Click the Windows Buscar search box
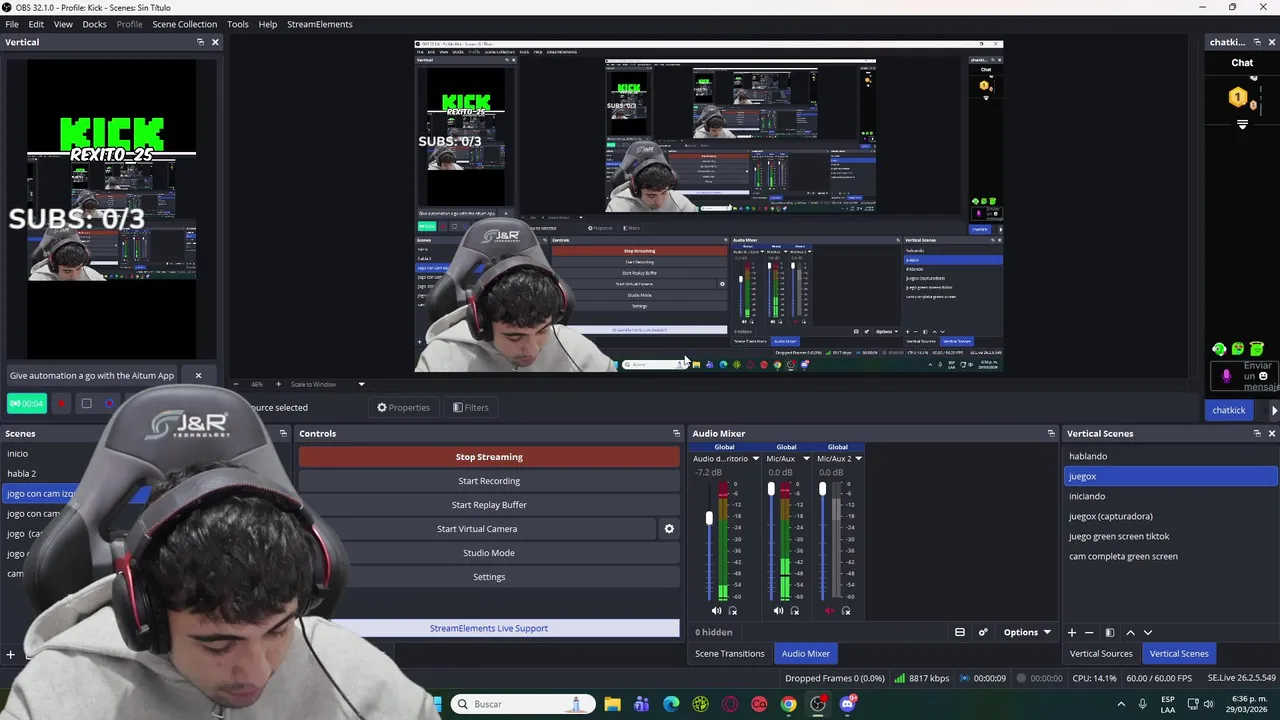Image resolution: width=1280 pixels, height=720 pixels. (523, 704)
